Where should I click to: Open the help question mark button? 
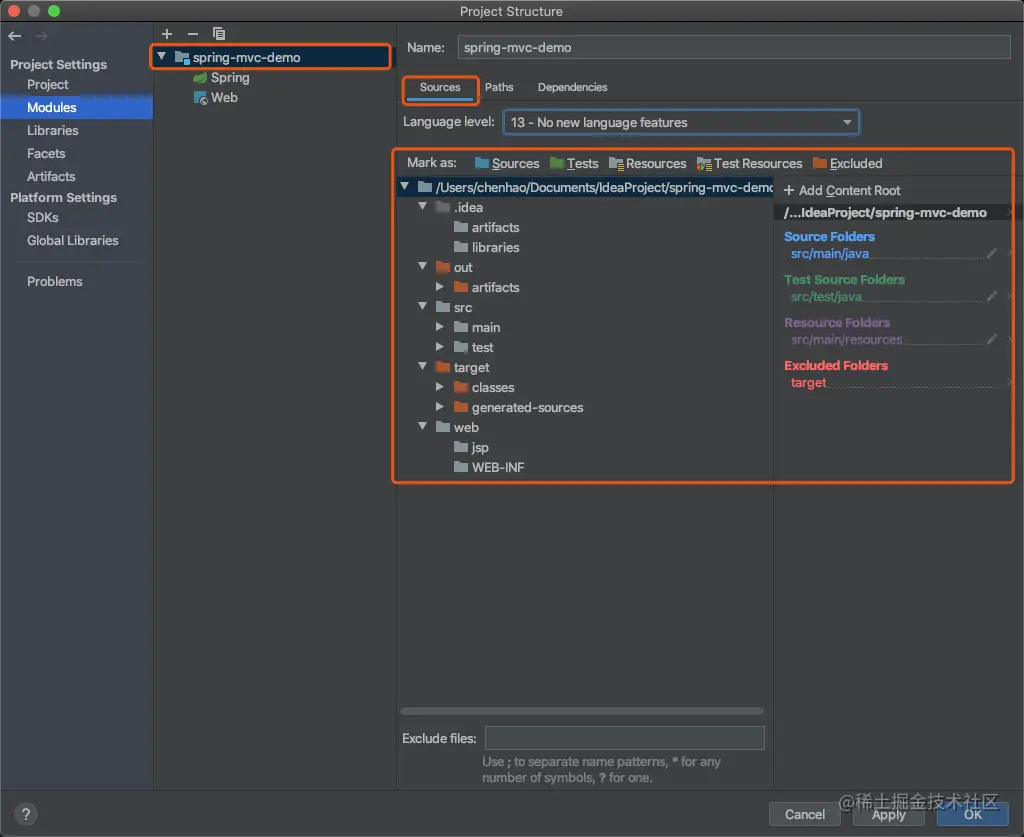25,814
